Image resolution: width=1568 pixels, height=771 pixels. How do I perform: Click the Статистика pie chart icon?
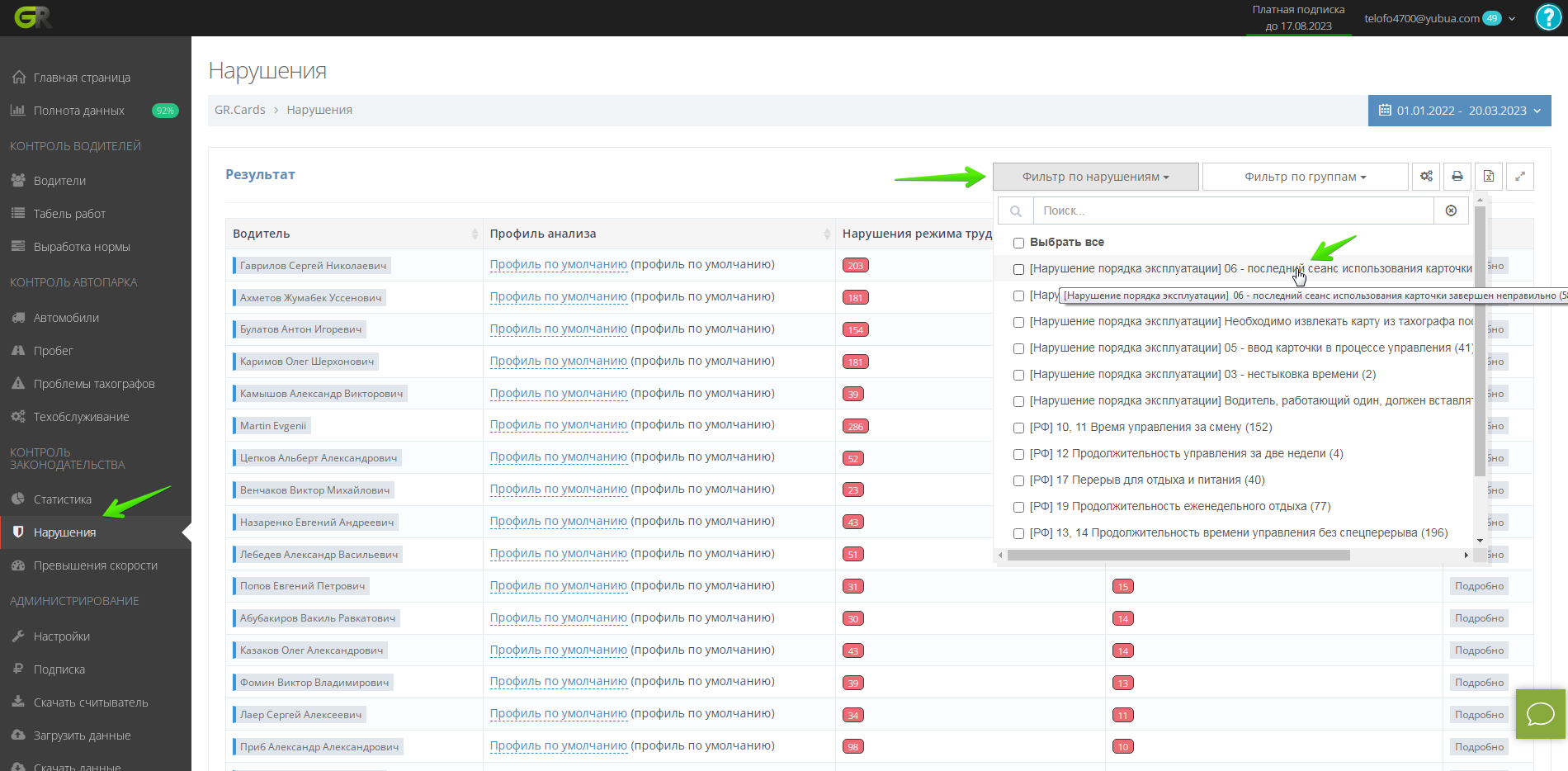(x=18, y=499)
